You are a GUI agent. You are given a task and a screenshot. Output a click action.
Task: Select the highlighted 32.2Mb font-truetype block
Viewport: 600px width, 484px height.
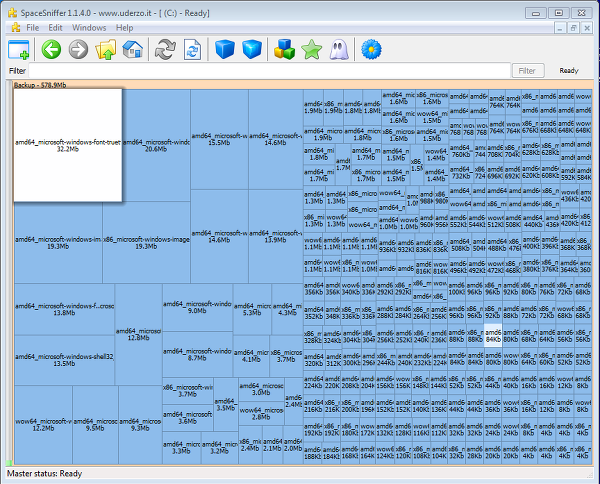click(68, 145)
